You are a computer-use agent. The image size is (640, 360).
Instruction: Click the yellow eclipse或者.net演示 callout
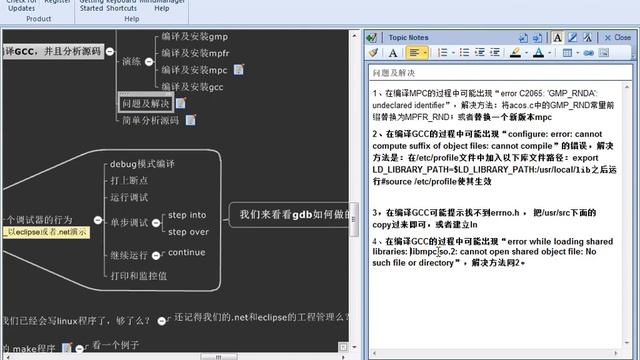(x=46, y=232)
